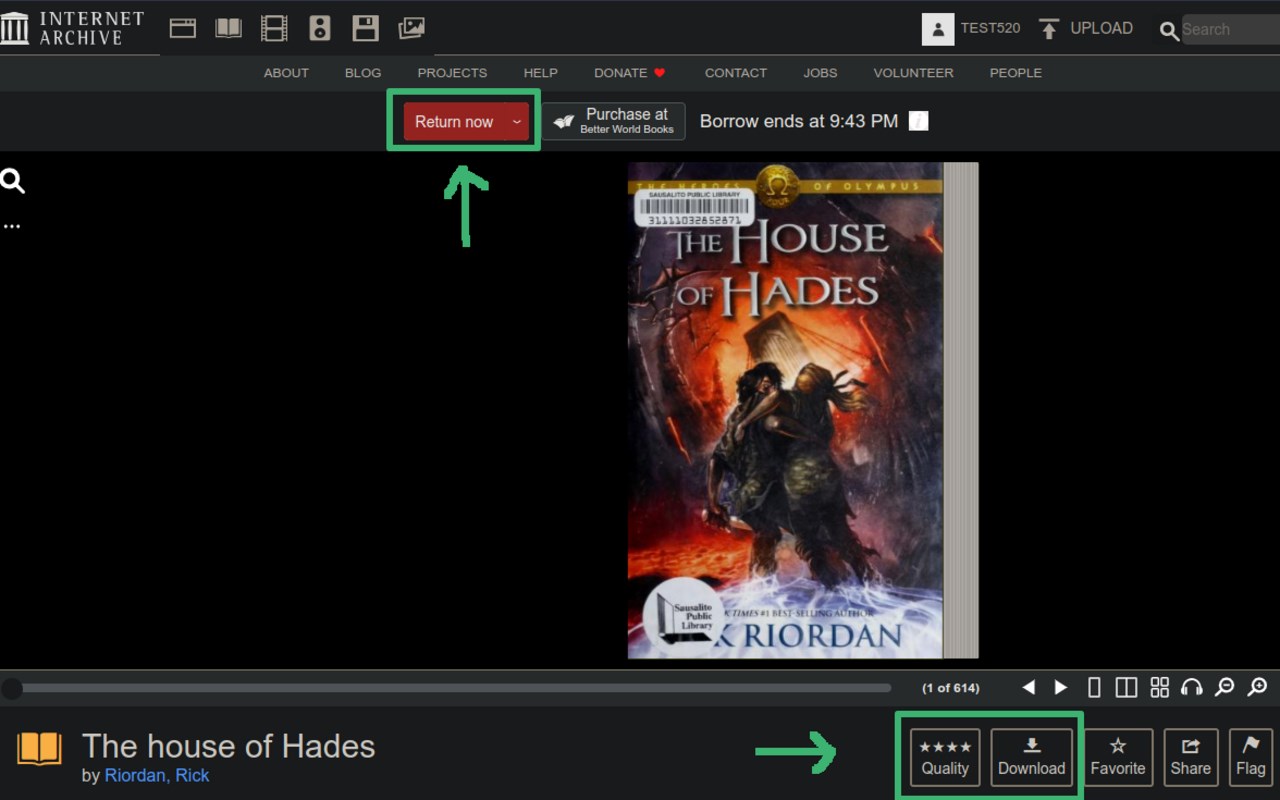The width and height of the screenshot is (1280, 800).
Task: Open author link Riordan, Rick
Action: tap(157, 775)
